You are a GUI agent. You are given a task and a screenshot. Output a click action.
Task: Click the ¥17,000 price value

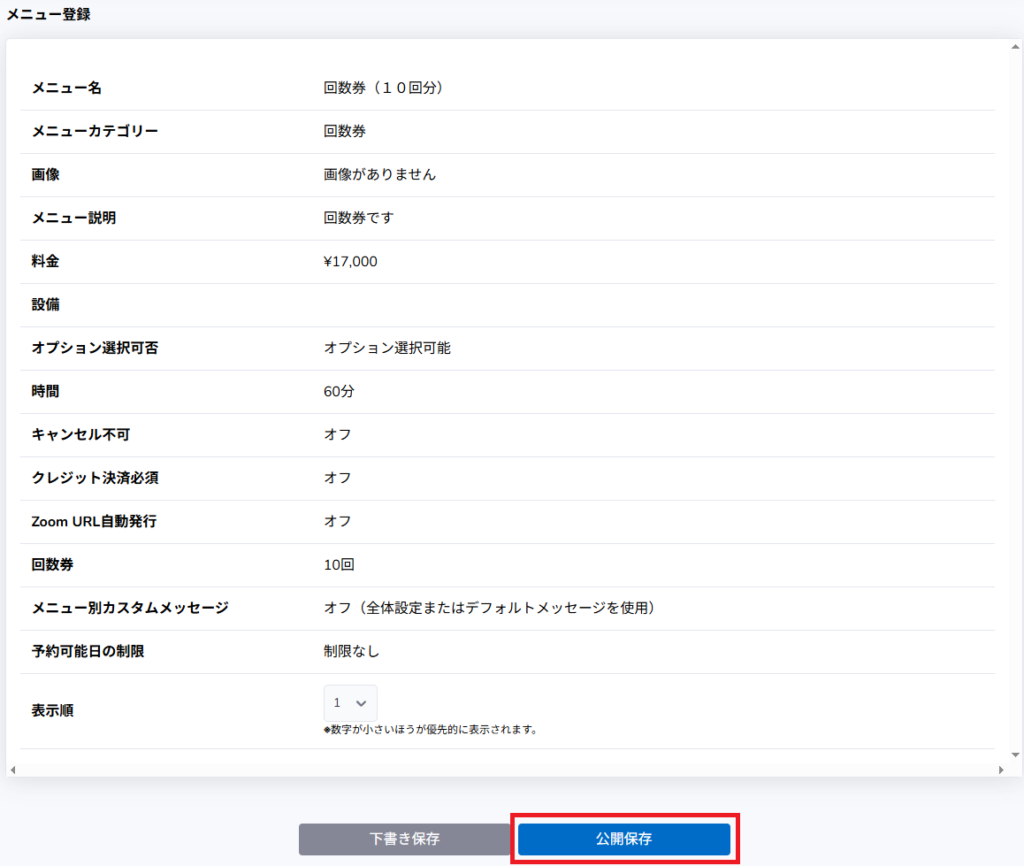(x=351, y=261)
